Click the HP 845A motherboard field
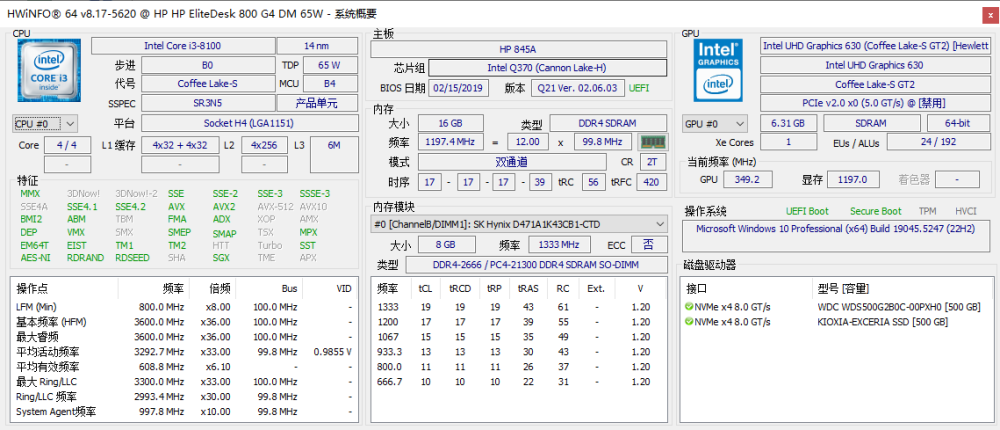 pos(518,49)
